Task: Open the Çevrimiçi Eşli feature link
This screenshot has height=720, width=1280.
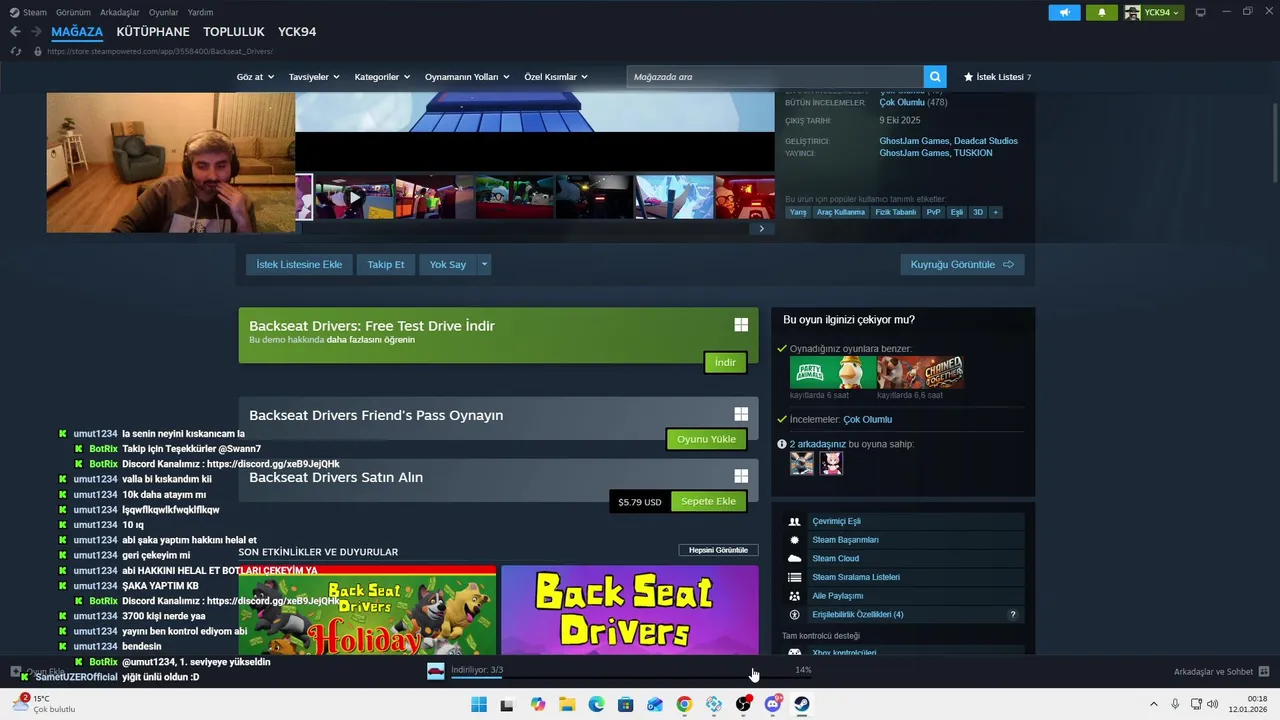Action: coord(836,521)
